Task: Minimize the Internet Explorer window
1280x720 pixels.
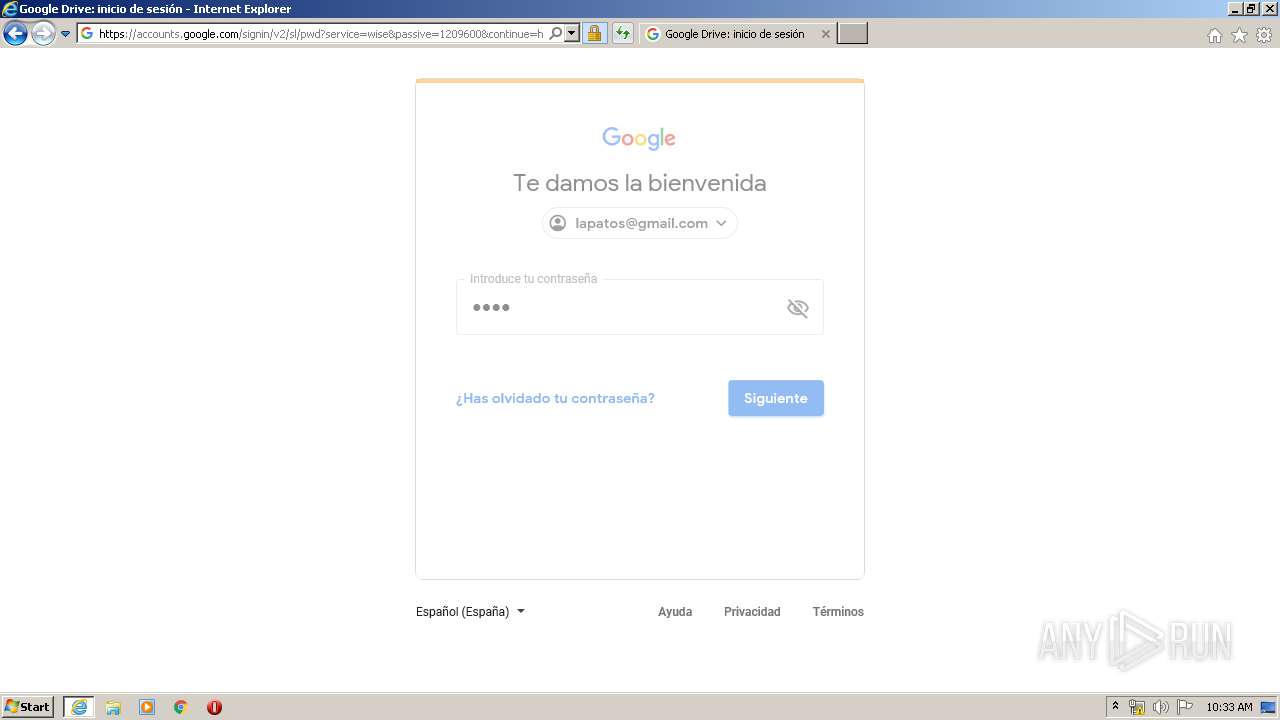Action: 1234,9
